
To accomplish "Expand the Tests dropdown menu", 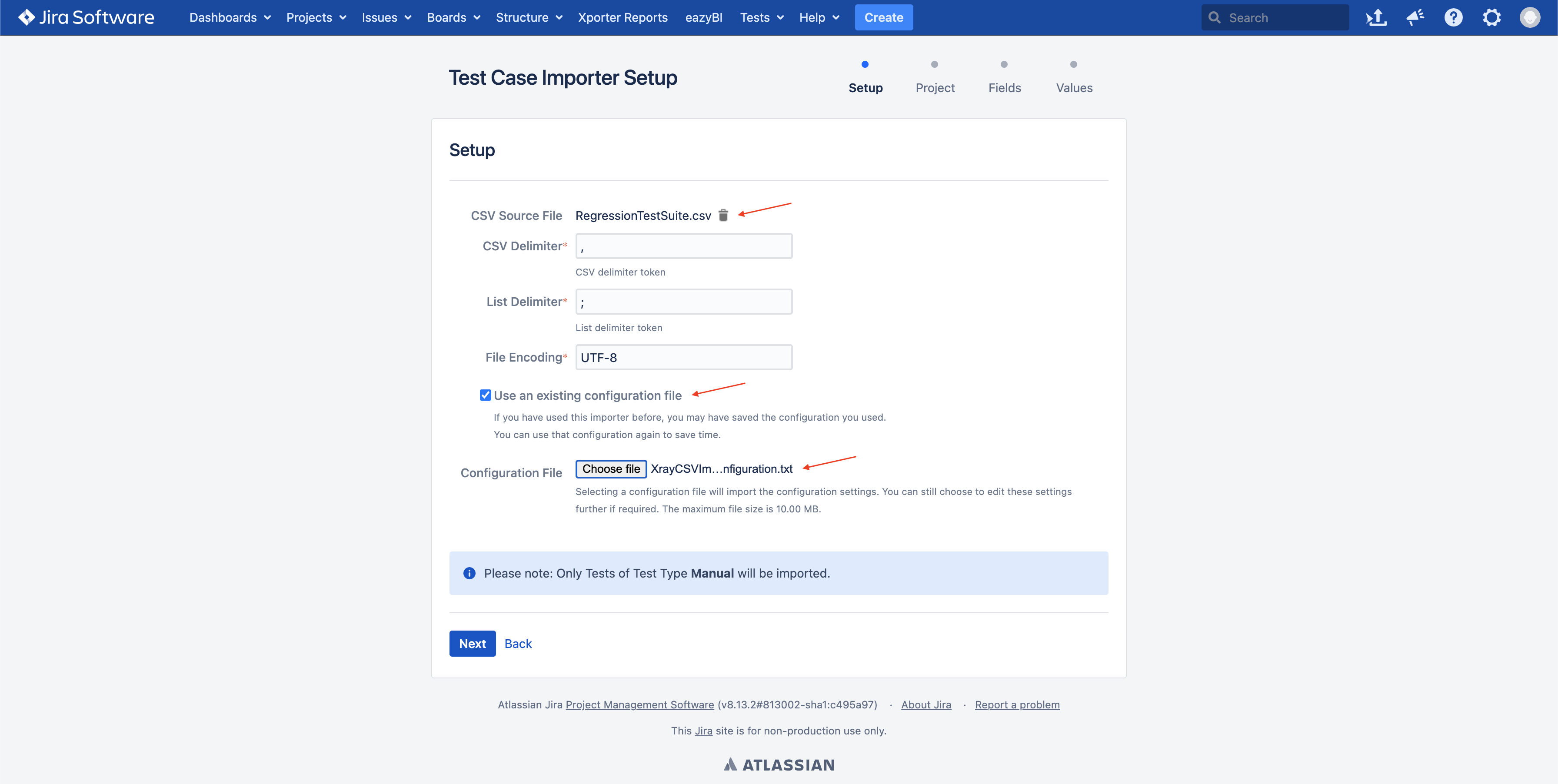I will pyautogui.click(x=762, y=17).
